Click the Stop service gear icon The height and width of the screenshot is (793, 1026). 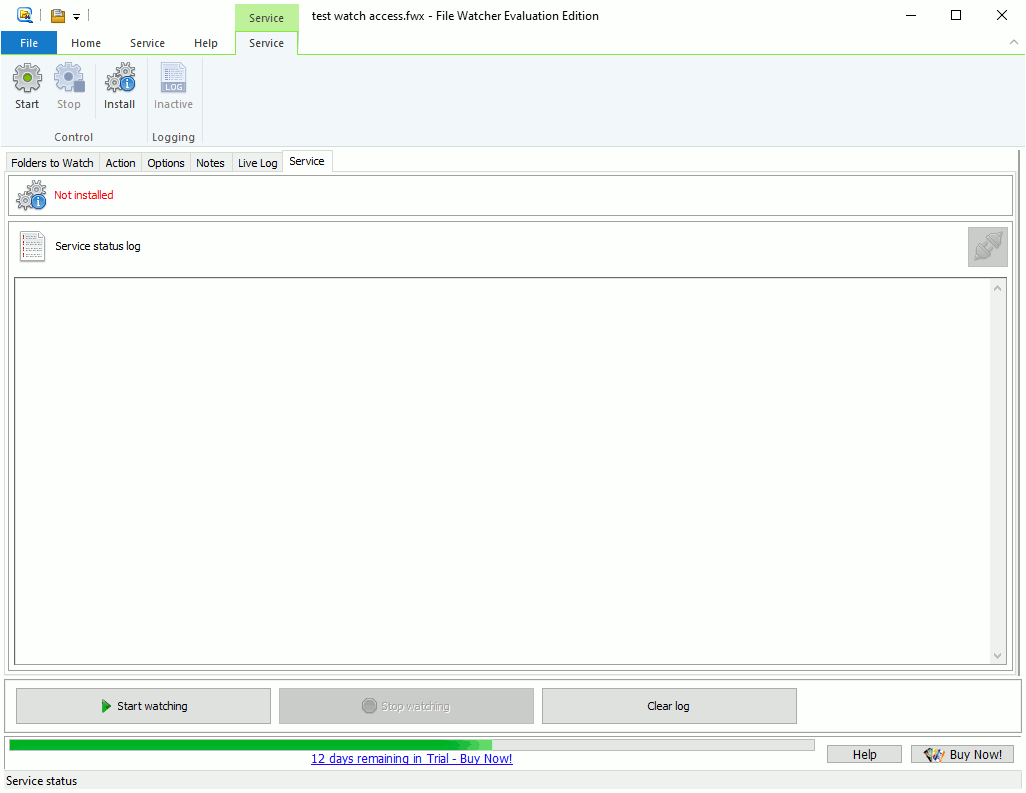(69, 78)
